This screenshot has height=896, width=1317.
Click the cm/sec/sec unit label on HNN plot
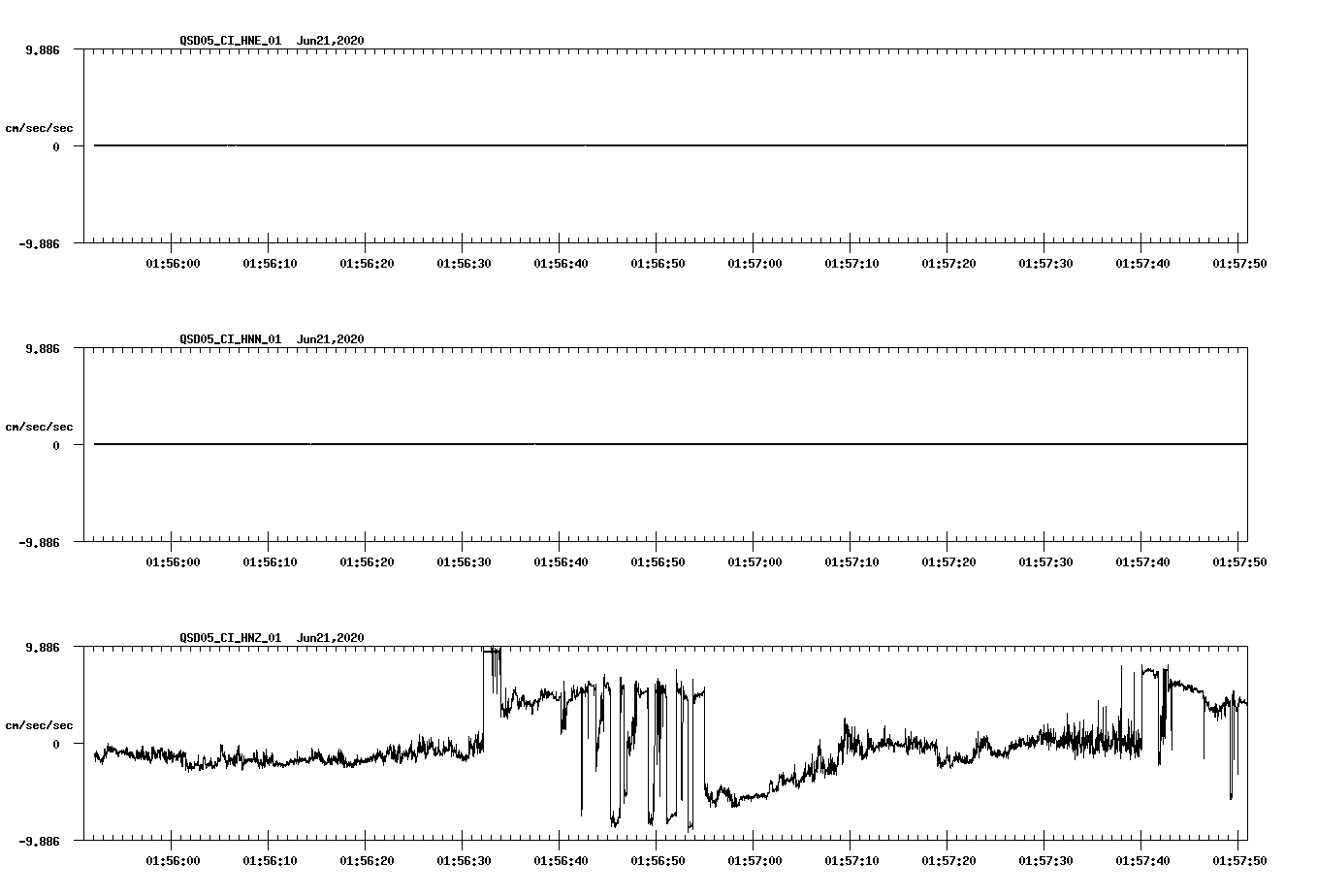click(39, 427)
